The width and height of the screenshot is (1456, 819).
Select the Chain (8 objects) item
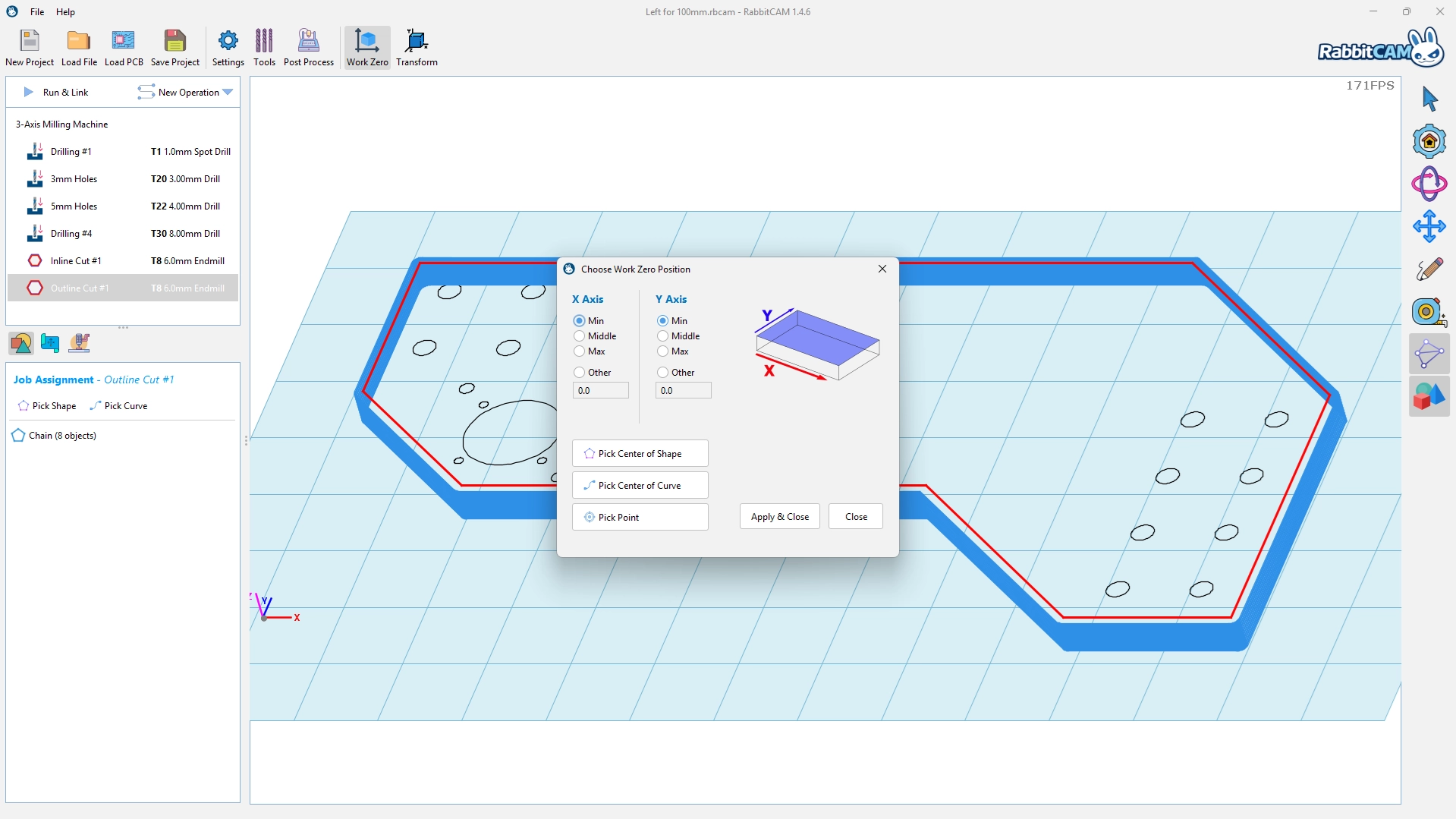coord(62,436)
